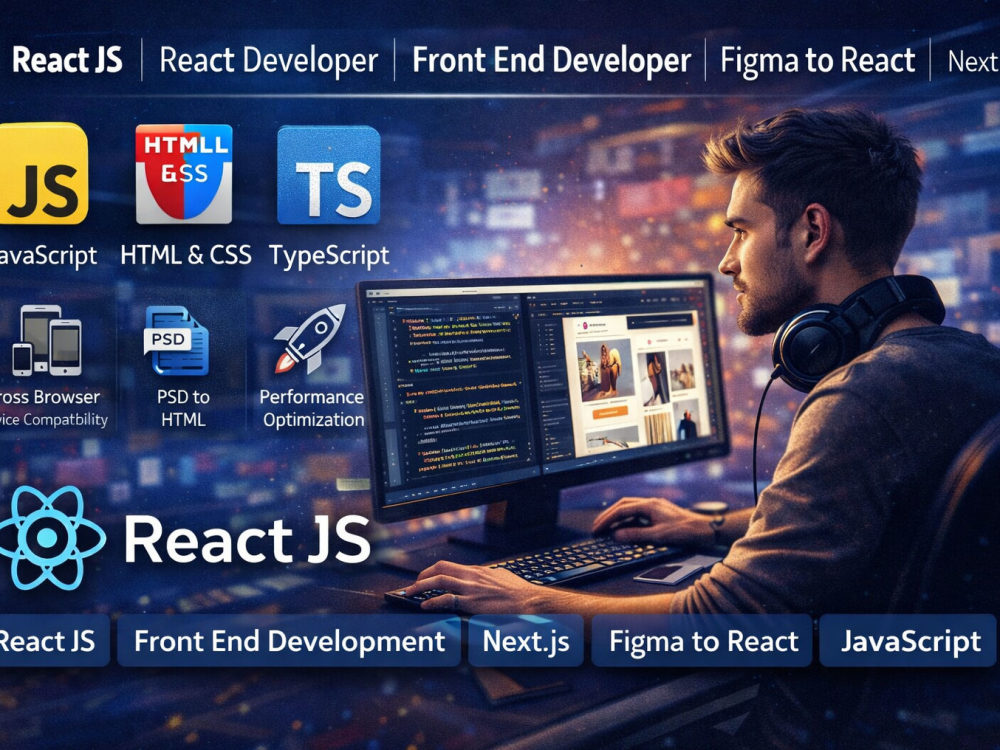
Task: Switch to React Developer tab
Action: [268, 61]
